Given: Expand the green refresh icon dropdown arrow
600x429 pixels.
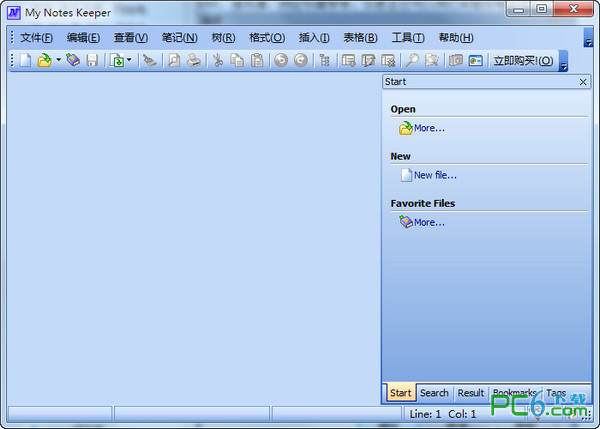Looking at the screenshot, I should pyautogui.click(x=129, y=60).
